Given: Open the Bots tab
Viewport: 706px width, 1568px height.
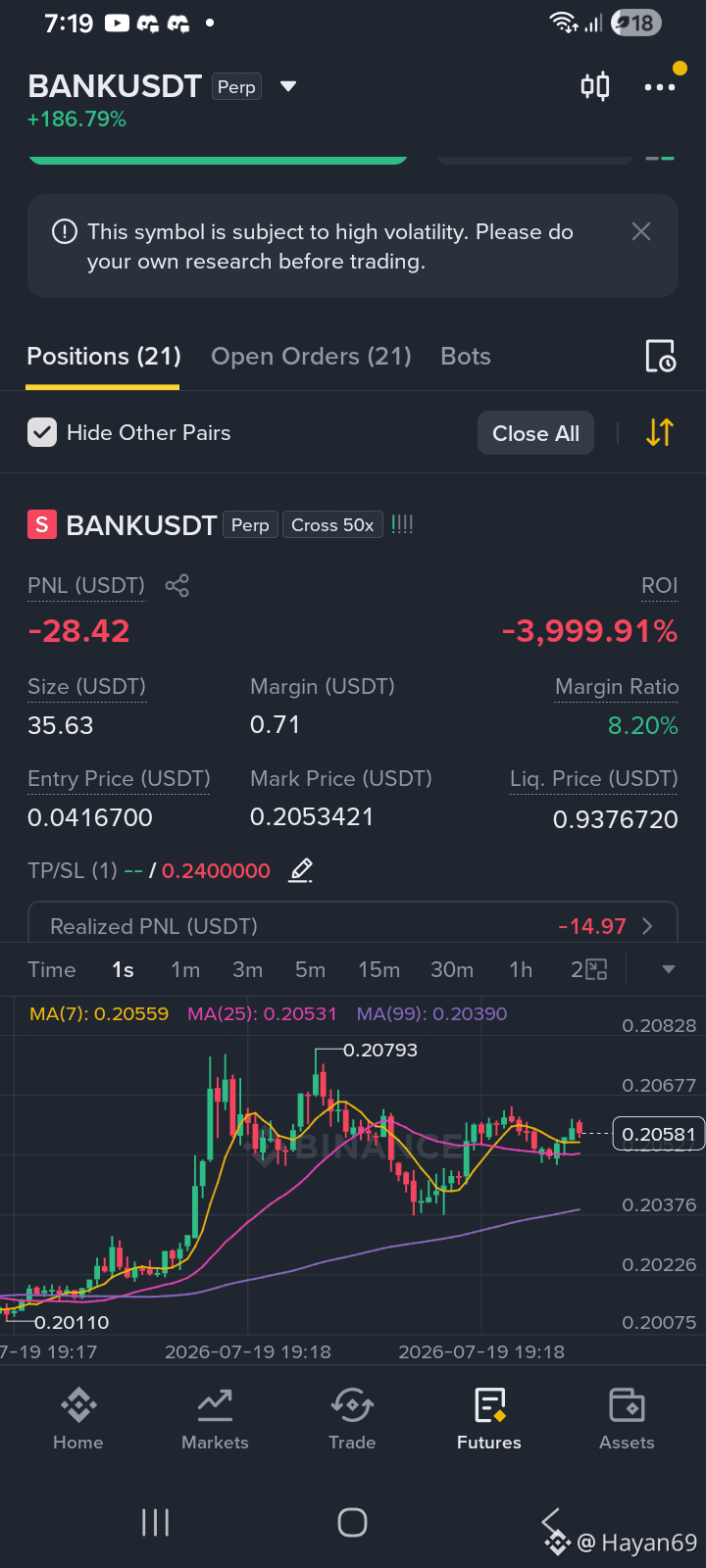Looking at the screenshot, I should (x=466, y=357).
